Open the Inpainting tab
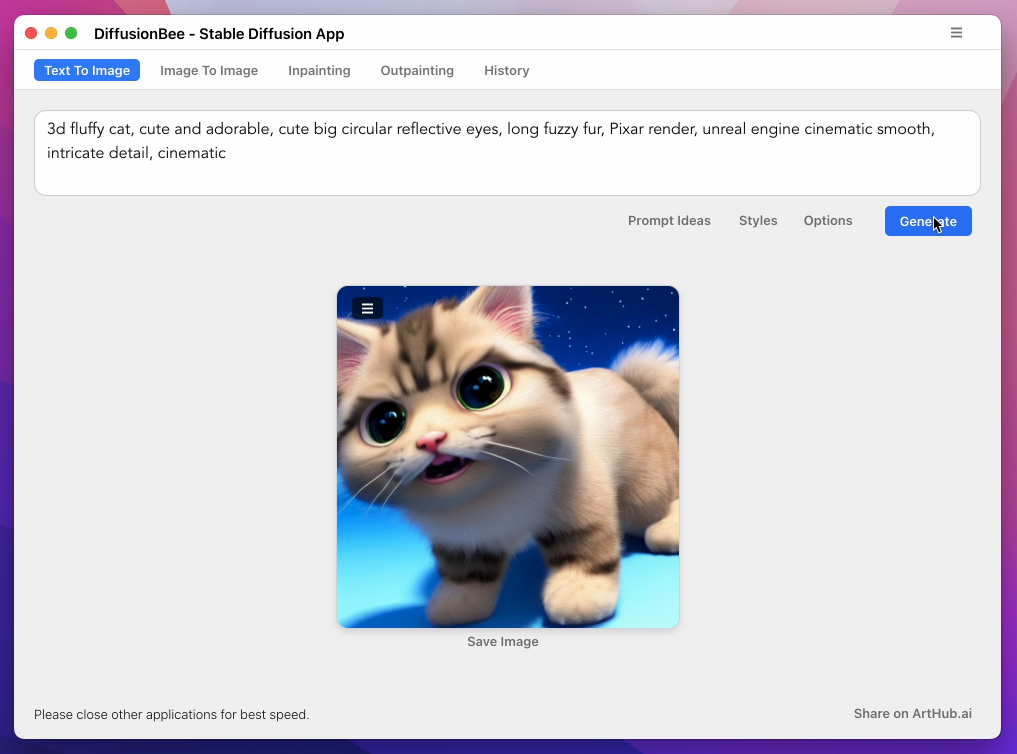 319,70
